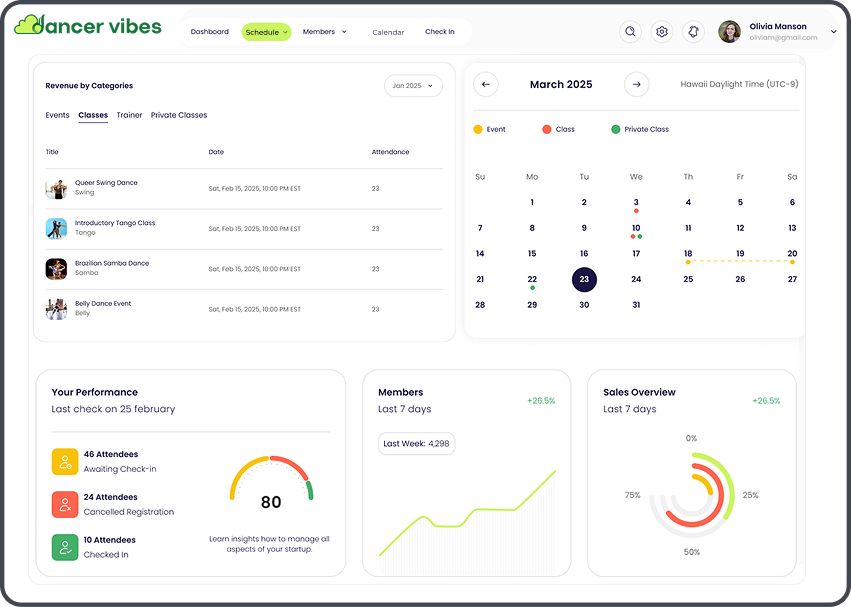Open the notifications bell icon
This screenshot has width=851, height=607.
click(693, 31)
